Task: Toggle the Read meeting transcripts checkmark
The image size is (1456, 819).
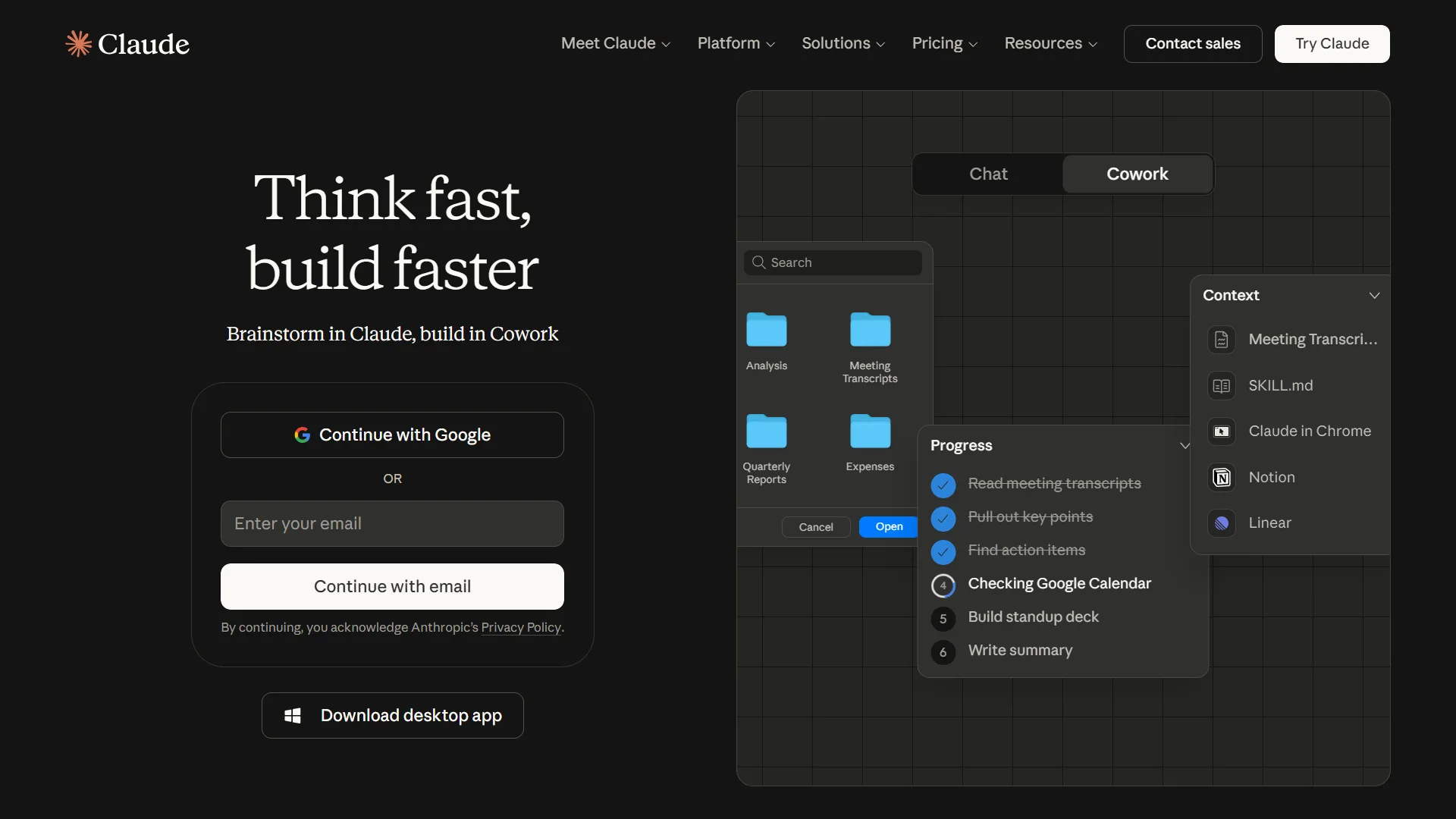Action: 943,485
